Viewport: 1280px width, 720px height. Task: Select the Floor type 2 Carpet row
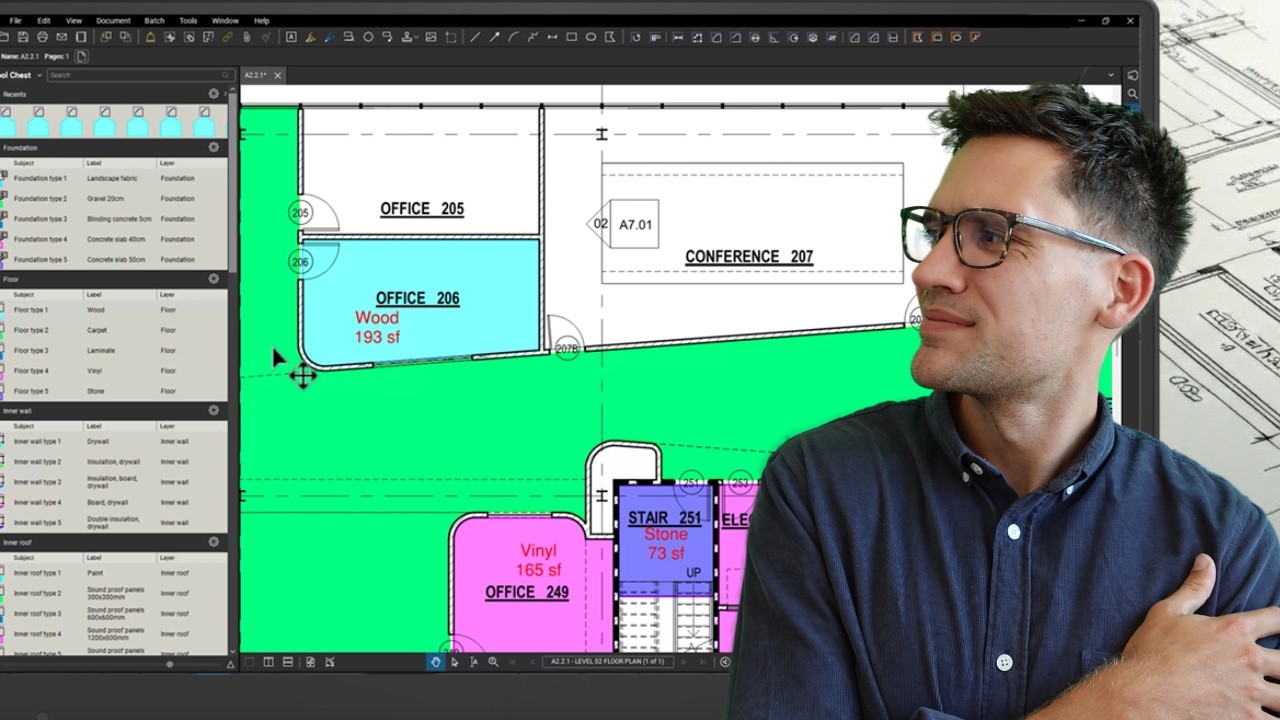[113, 330]
